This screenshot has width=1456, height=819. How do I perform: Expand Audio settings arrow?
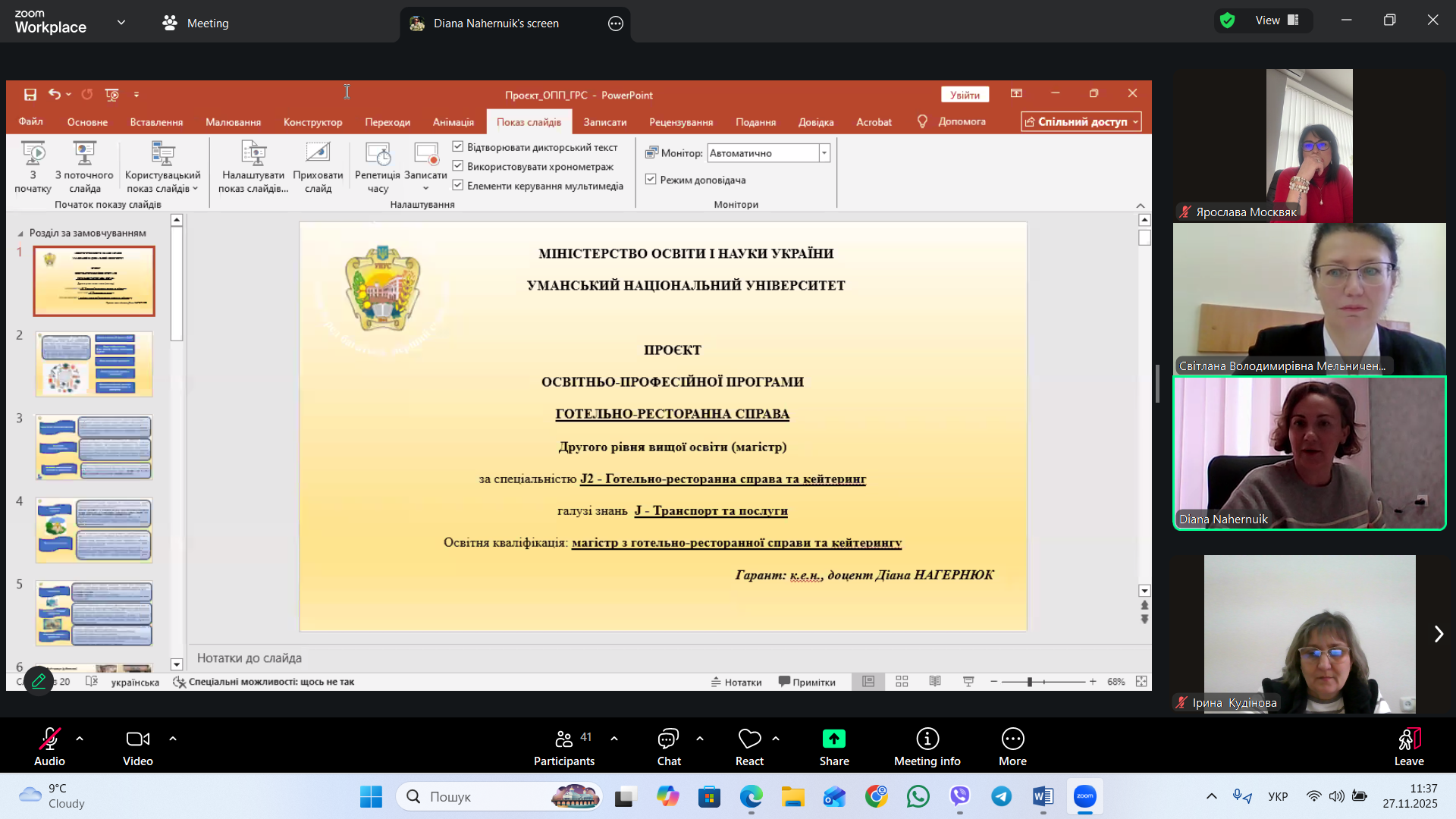[80, 738]
